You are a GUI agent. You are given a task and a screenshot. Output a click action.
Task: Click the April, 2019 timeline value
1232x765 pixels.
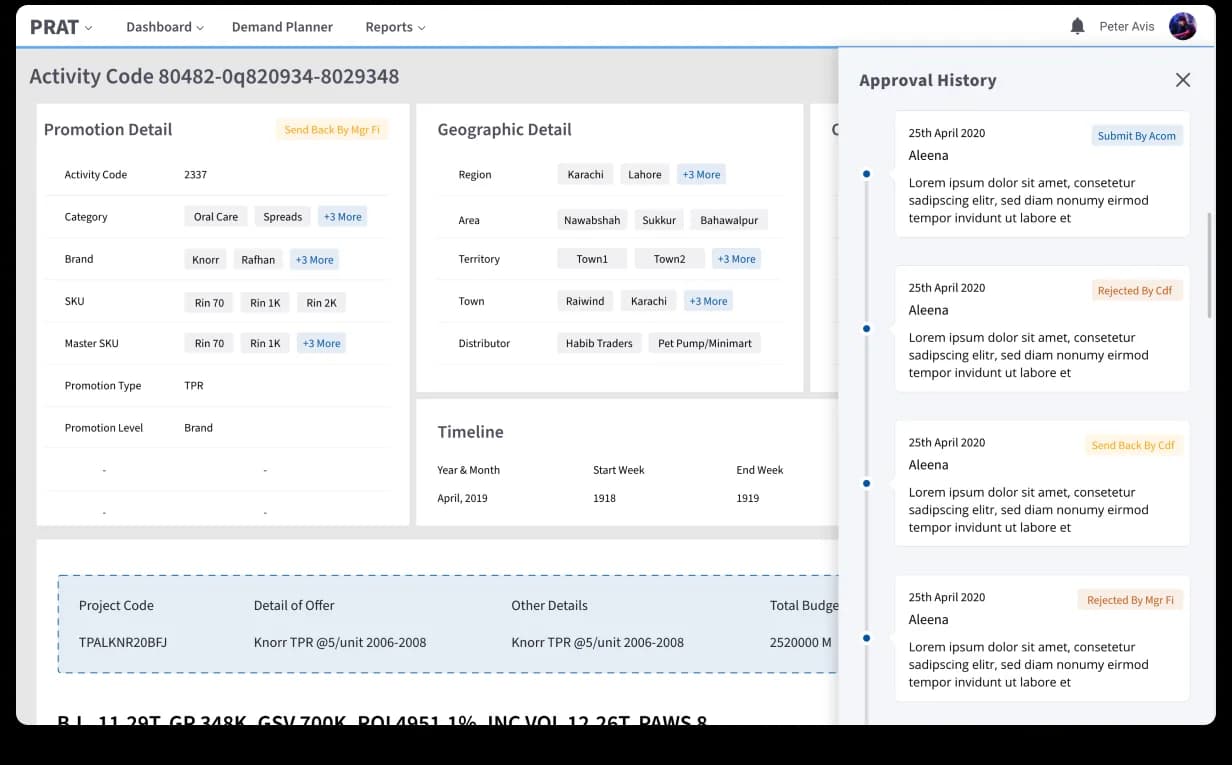tap(462, 498)
